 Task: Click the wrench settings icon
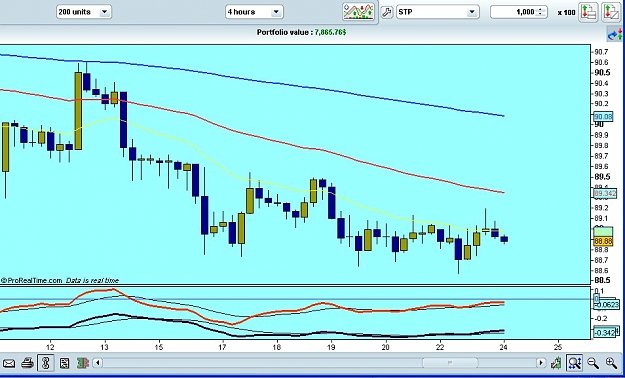pyautogui.click(x=387, y=12)
